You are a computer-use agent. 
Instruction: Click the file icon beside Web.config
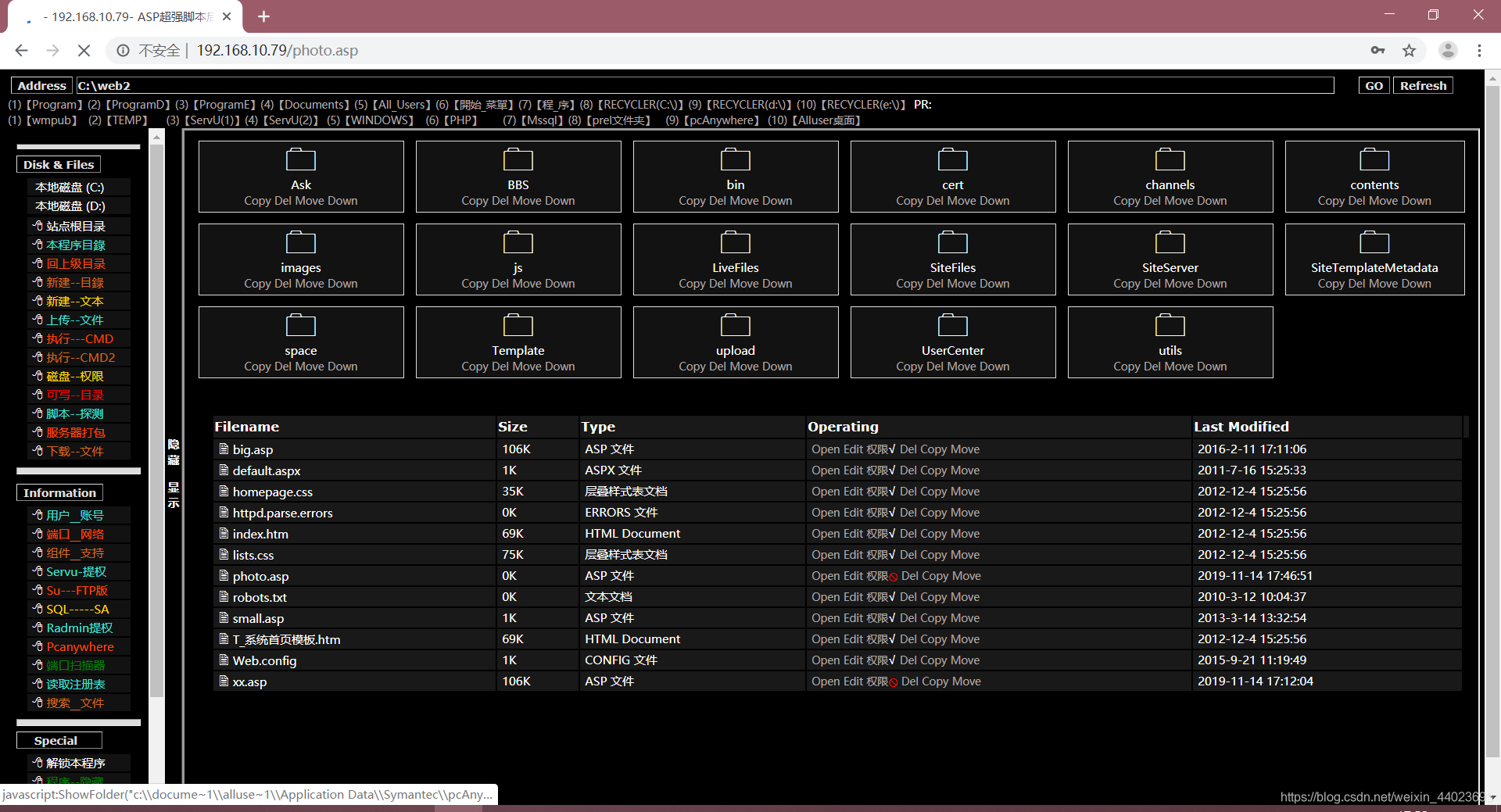tap(224, 660)
